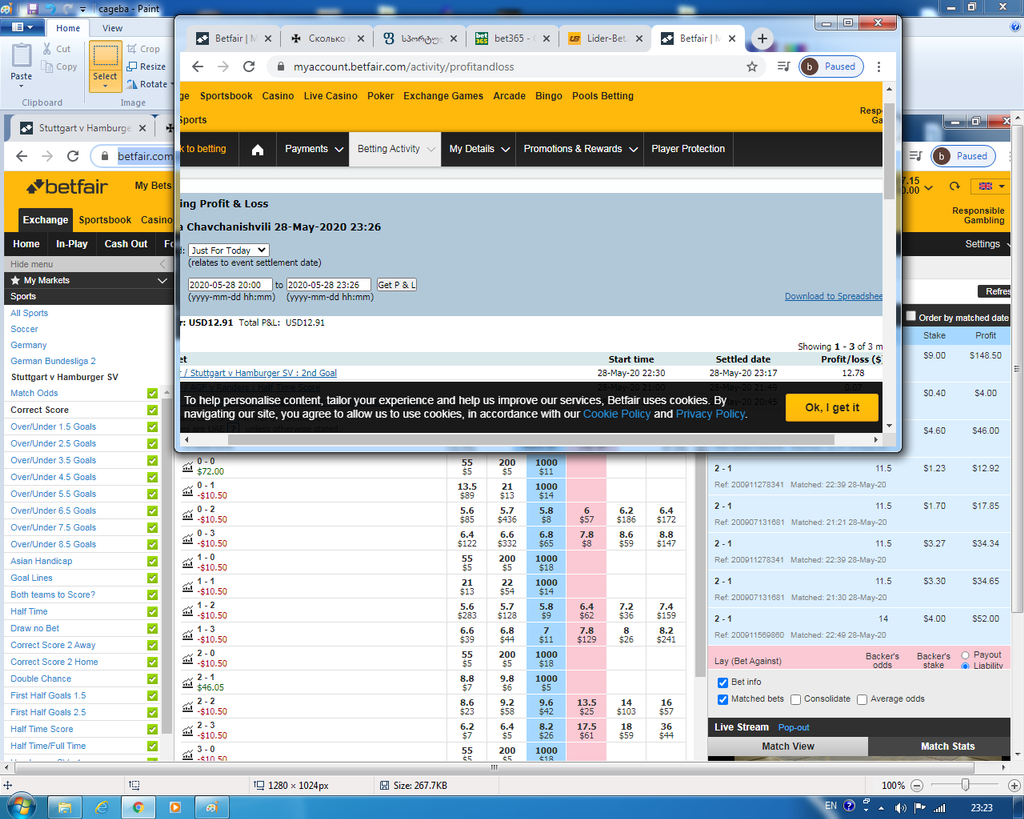The image size is (1024, 819).
Task: Select the Payout radio button
Action: [965, 655]
